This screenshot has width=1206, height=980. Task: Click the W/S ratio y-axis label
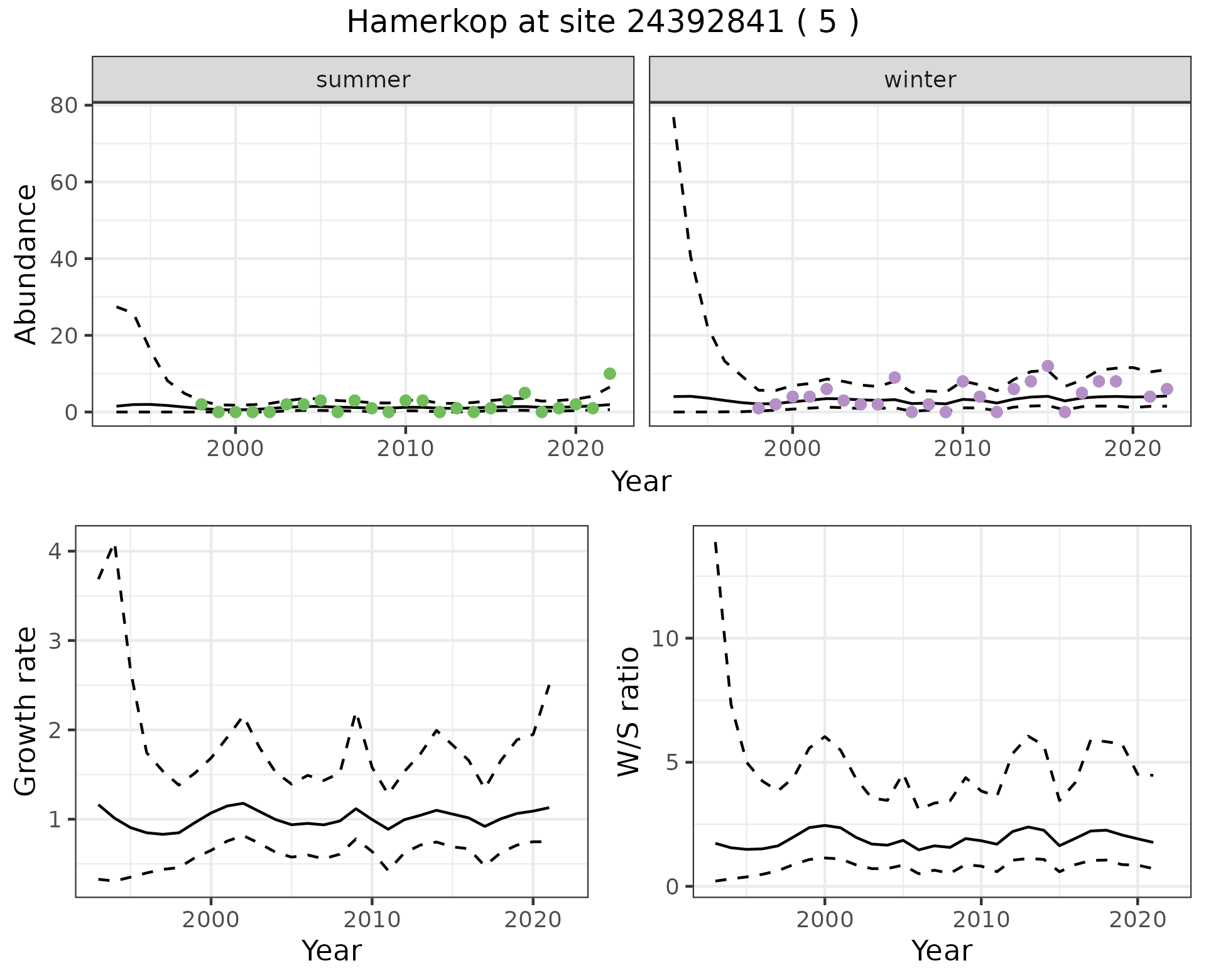pos(628,711)
